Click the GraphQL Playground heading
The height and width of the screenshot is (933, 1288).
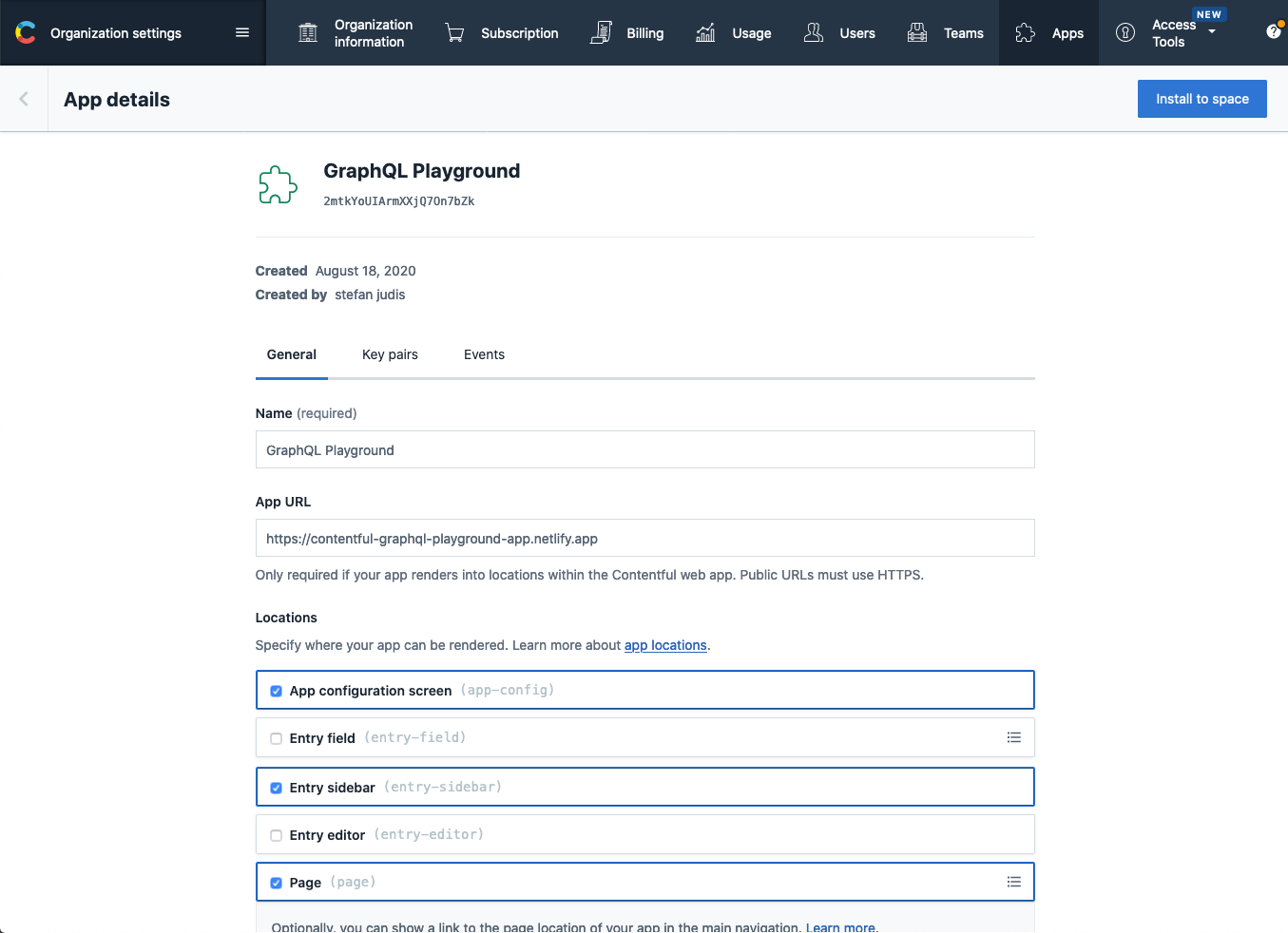coord(422,171)
